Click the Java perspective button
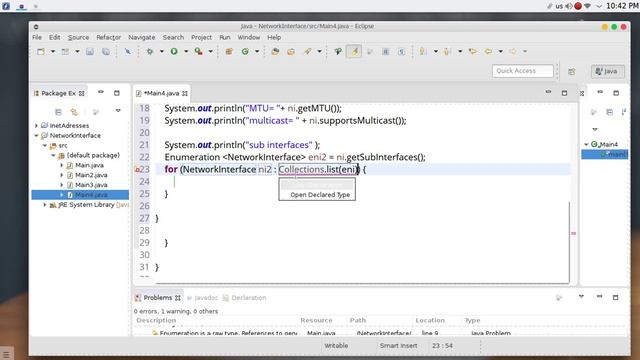Viewport: 640px width, 360px height. pos(608,71)
